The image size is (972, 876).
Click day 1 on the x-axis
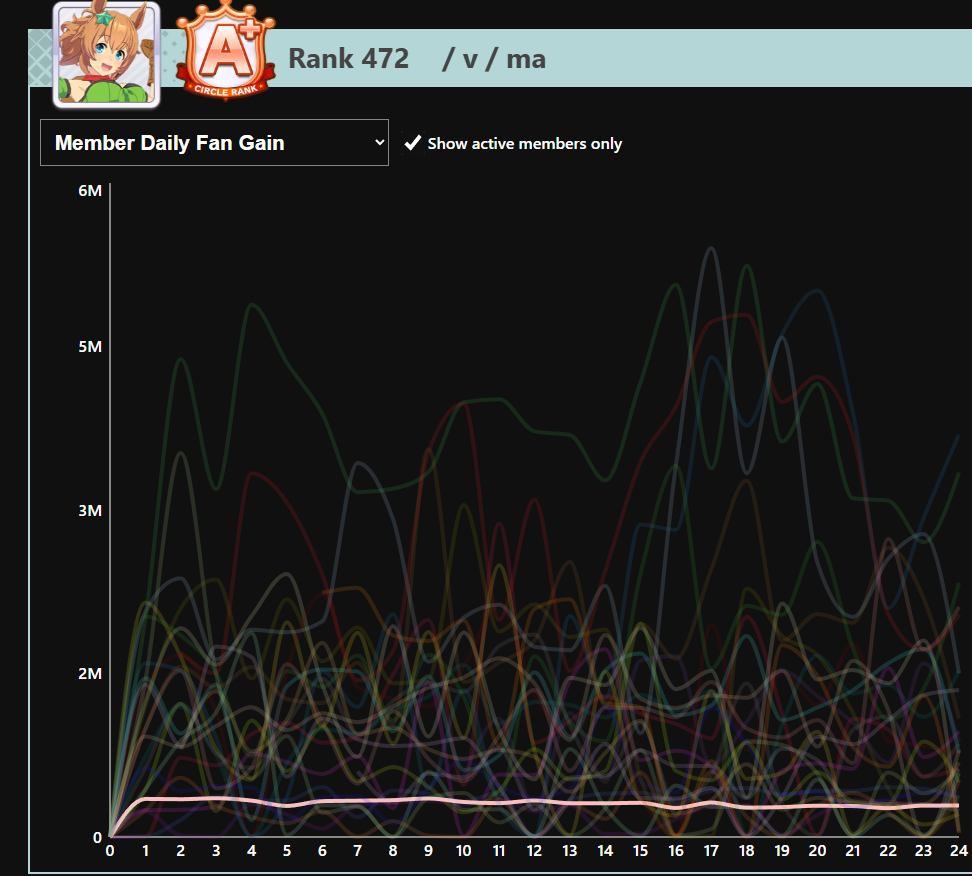point(145,851)
